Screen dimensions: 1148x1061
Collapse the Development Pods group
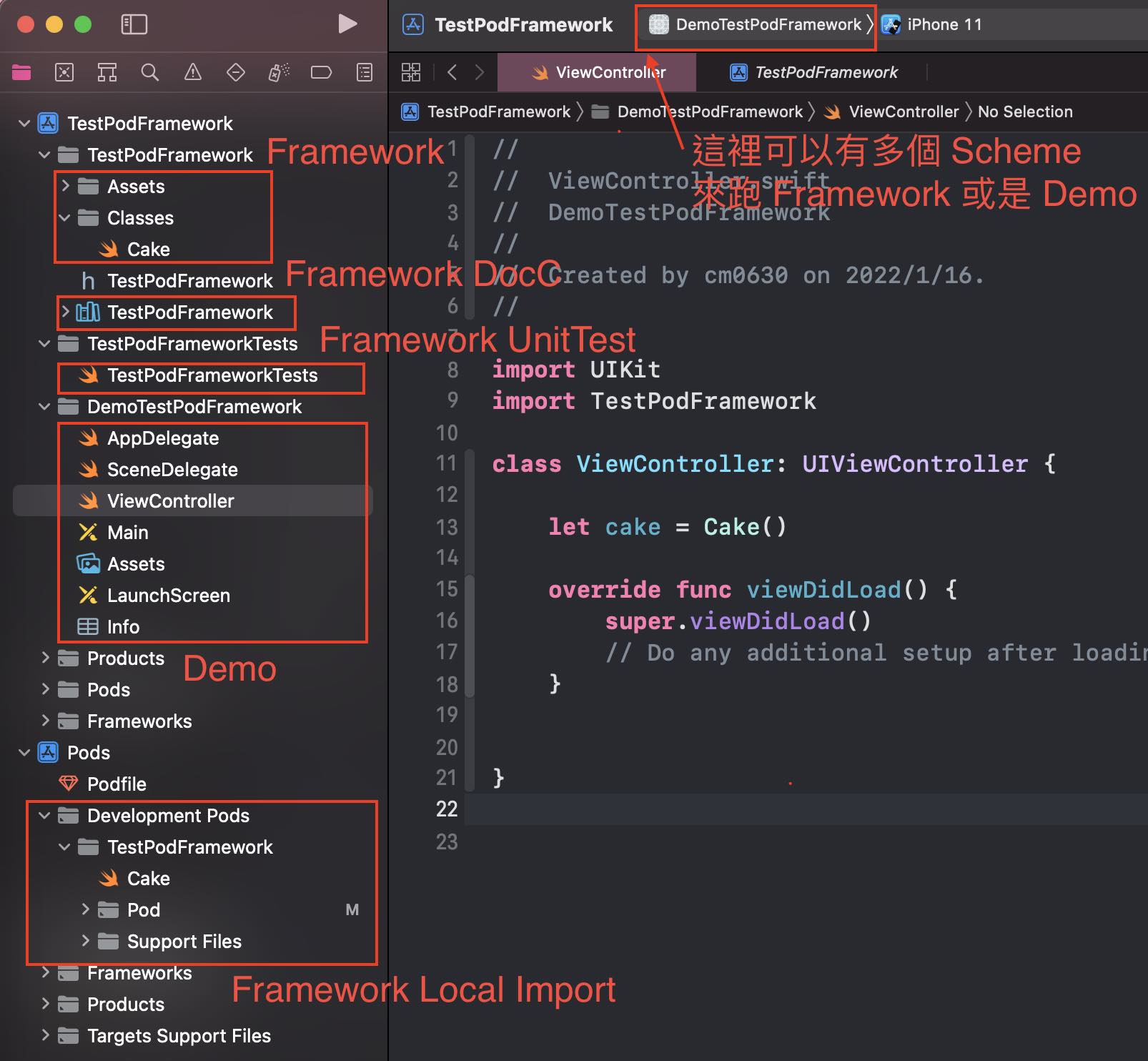click(x=45, y=816)
